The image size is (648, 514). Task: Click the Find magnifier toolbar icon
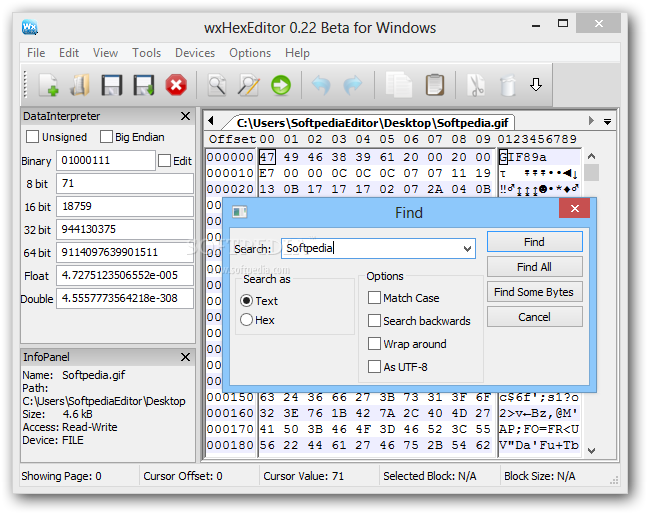217,85
